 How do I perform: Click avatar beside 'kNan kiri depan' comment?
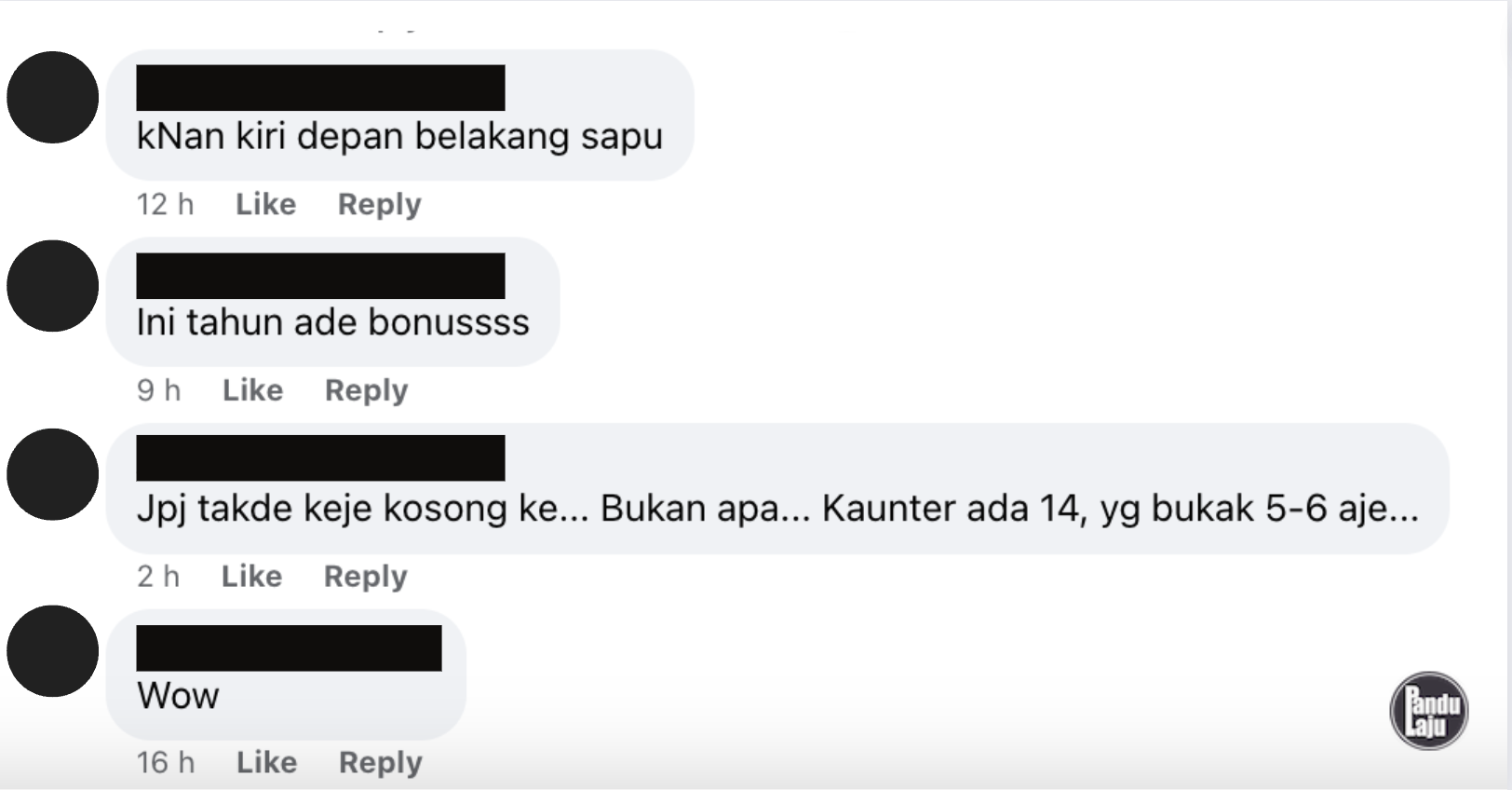click(x=53, y=97)
